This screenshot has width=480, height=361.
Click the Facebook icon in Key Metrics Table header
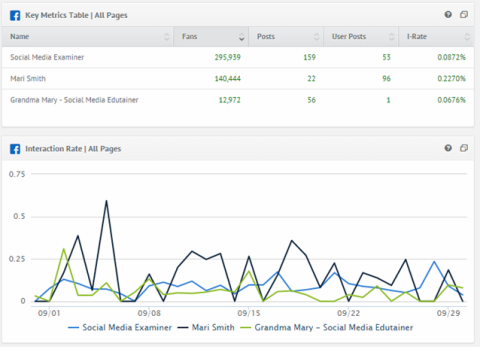15,15
